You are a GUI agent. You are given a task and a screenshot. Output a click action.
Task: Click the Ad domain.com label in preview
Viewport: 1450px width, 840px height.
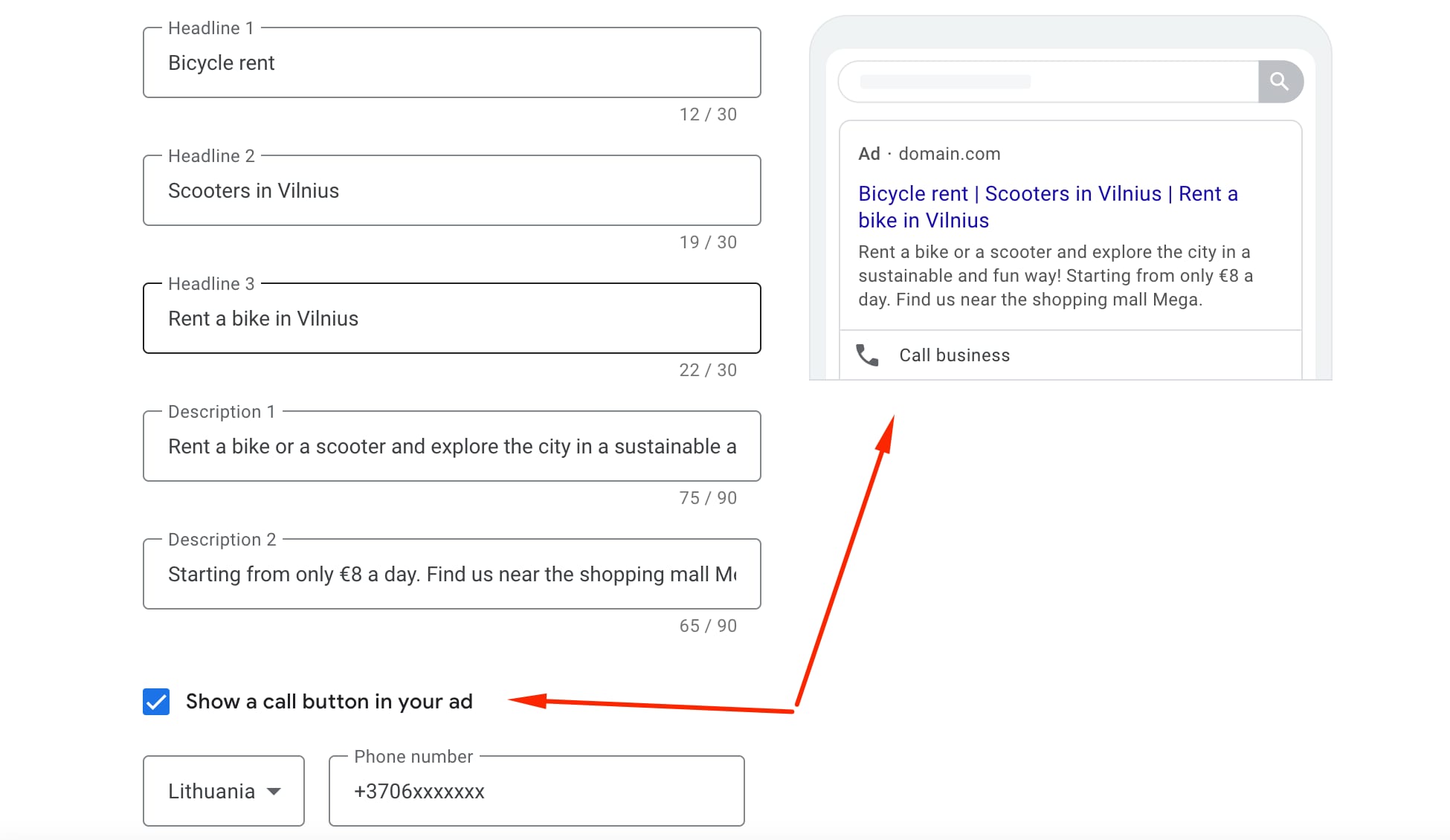929,154
